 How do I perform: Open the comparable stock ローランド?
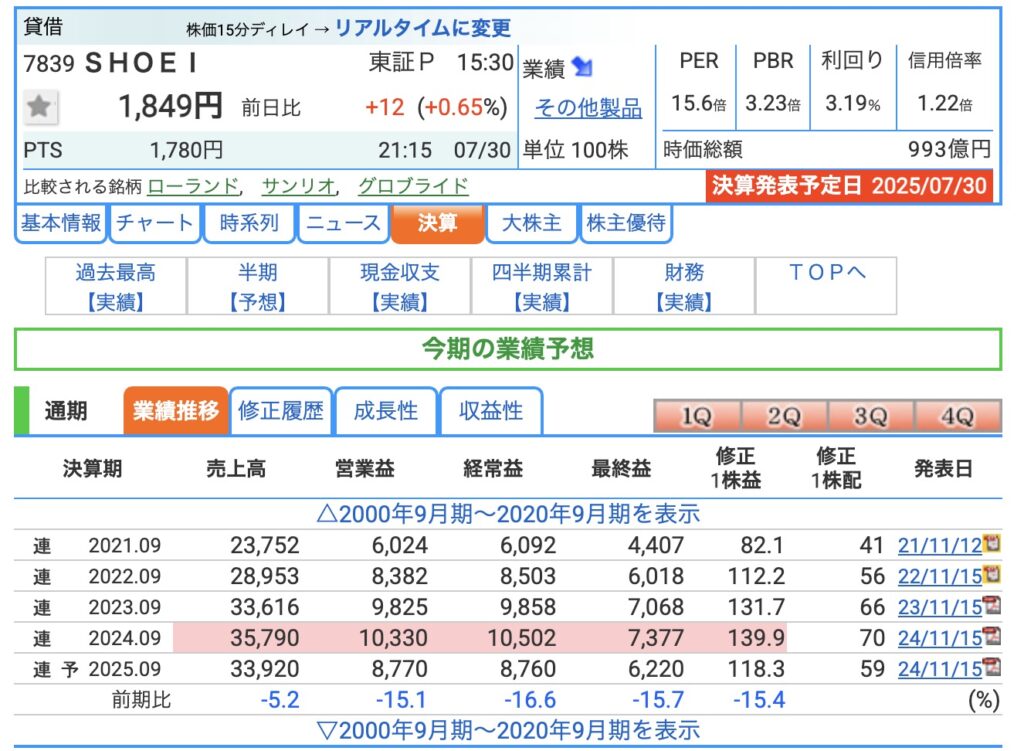point(193,186)
